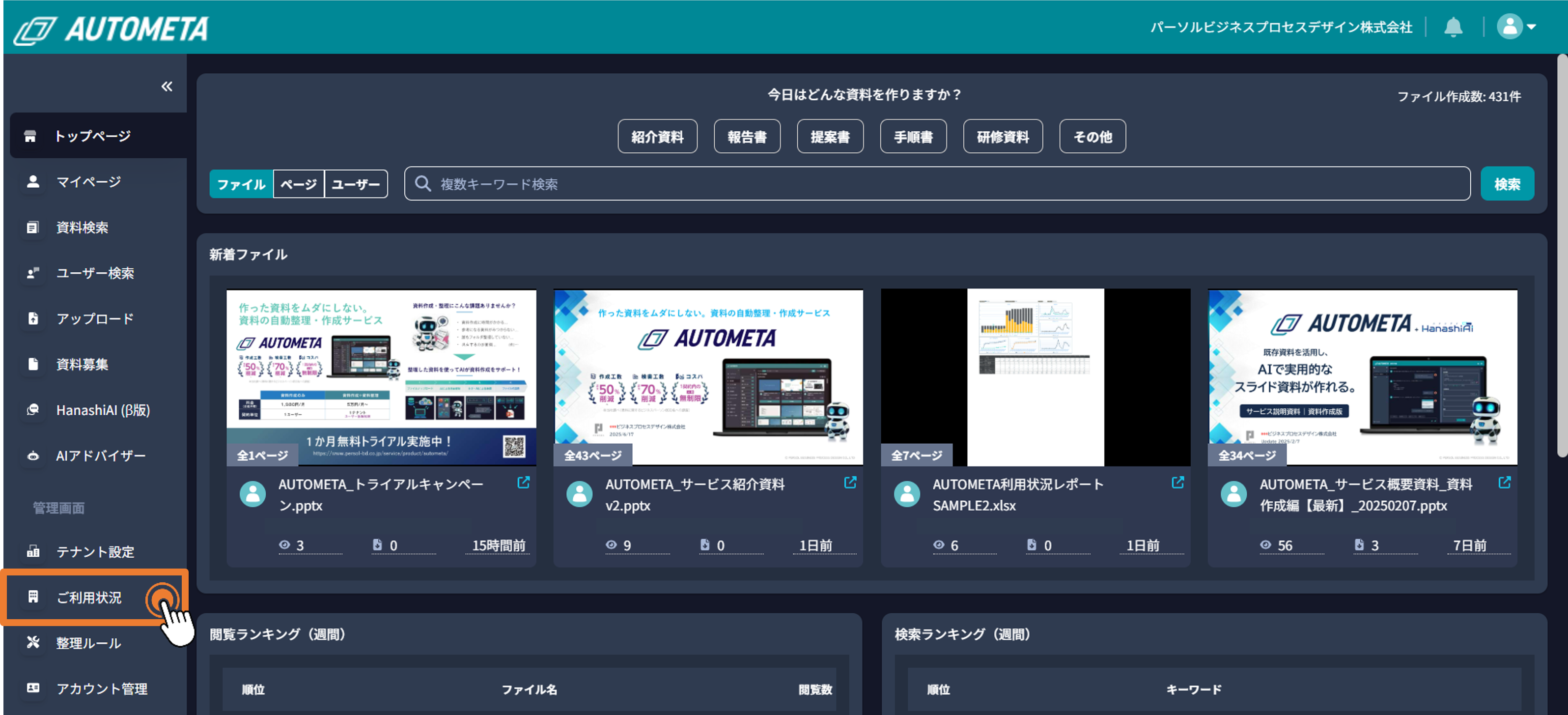Open the AUTOMETA利用状況レポートSAMPLE2 thumbnail
Viewport: 1568px width, 715px height.
pyautogui.click(x=1036, y=377)
